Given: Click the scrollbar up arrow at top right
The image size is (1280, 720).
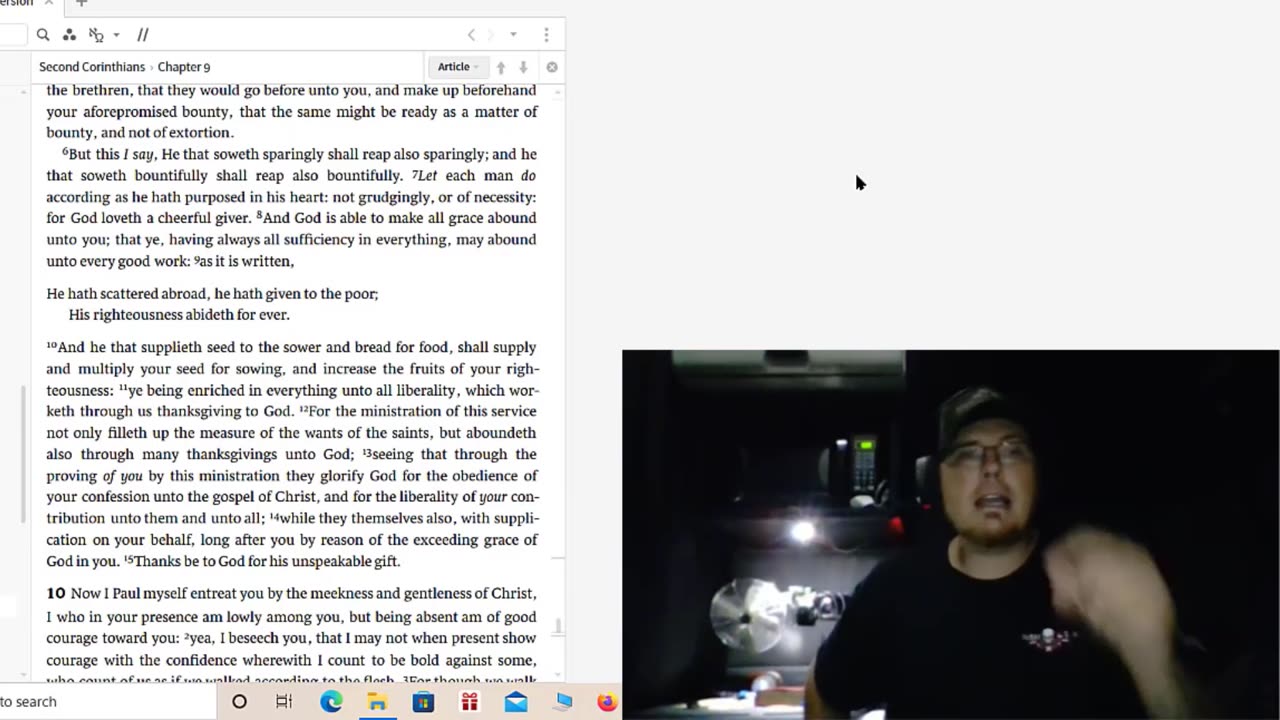Looking at the screenshot, I should [x=558, y=91].
